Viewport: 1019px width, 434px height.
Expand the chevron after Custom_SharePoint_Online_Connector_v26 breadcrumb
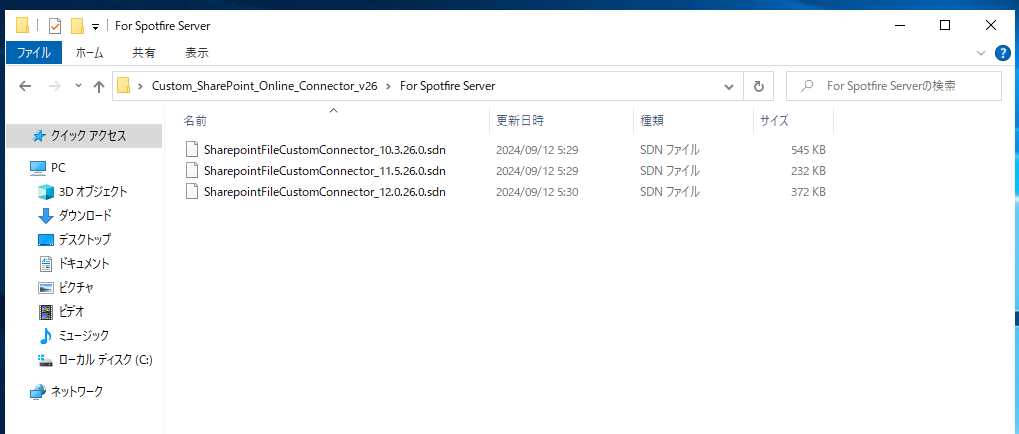pos(389,86)
